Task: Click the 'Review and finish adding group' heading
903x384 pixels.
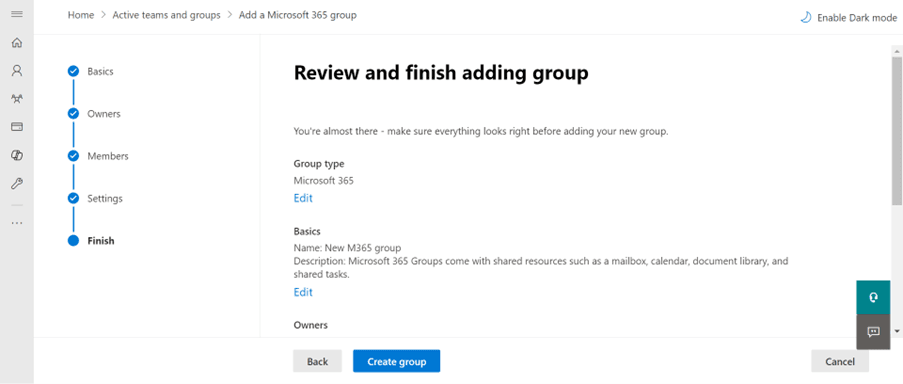Action: pos(441,73)
